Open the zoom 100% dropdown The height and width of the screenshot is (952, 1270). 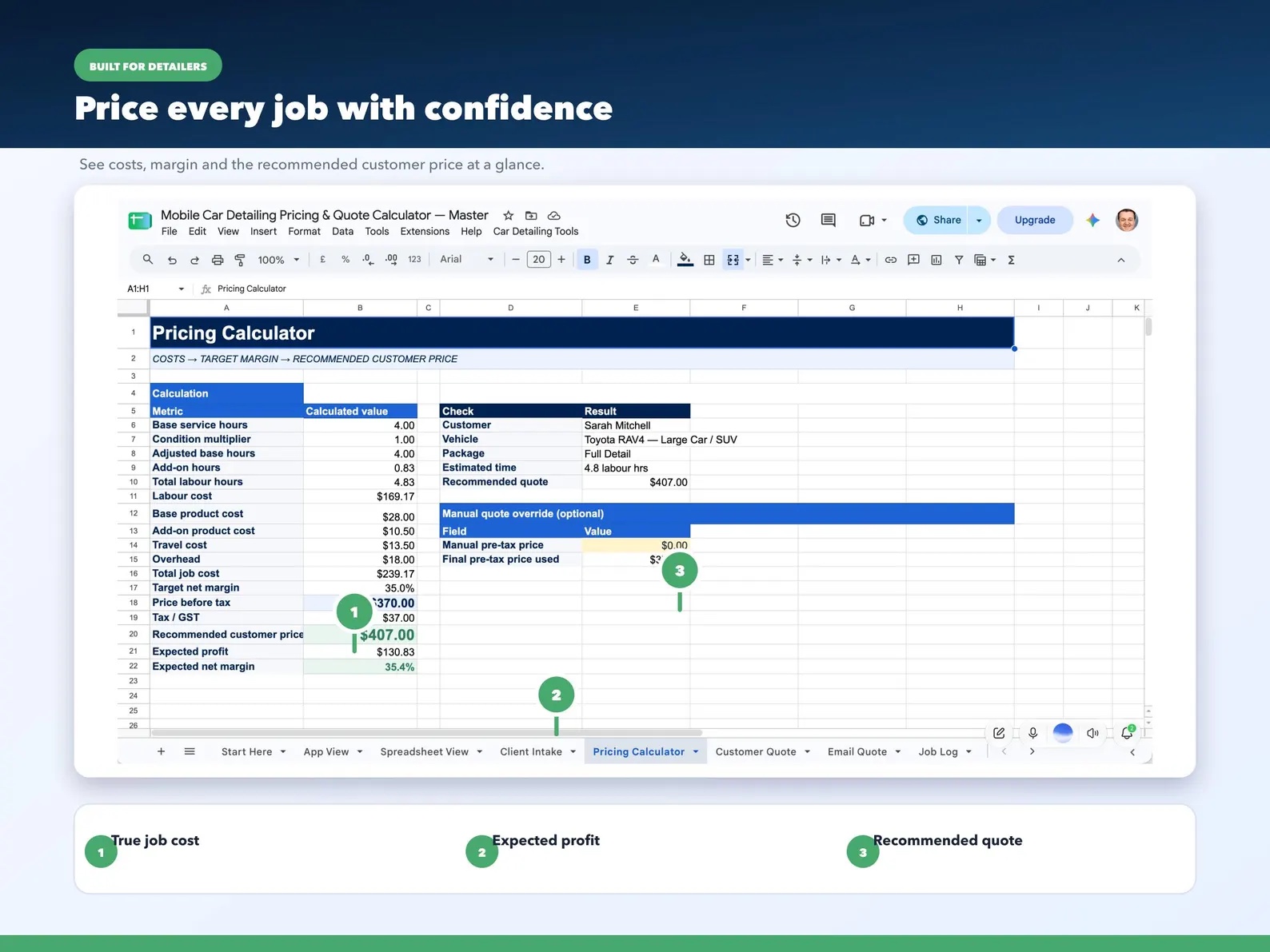click(x=278, y=260)
